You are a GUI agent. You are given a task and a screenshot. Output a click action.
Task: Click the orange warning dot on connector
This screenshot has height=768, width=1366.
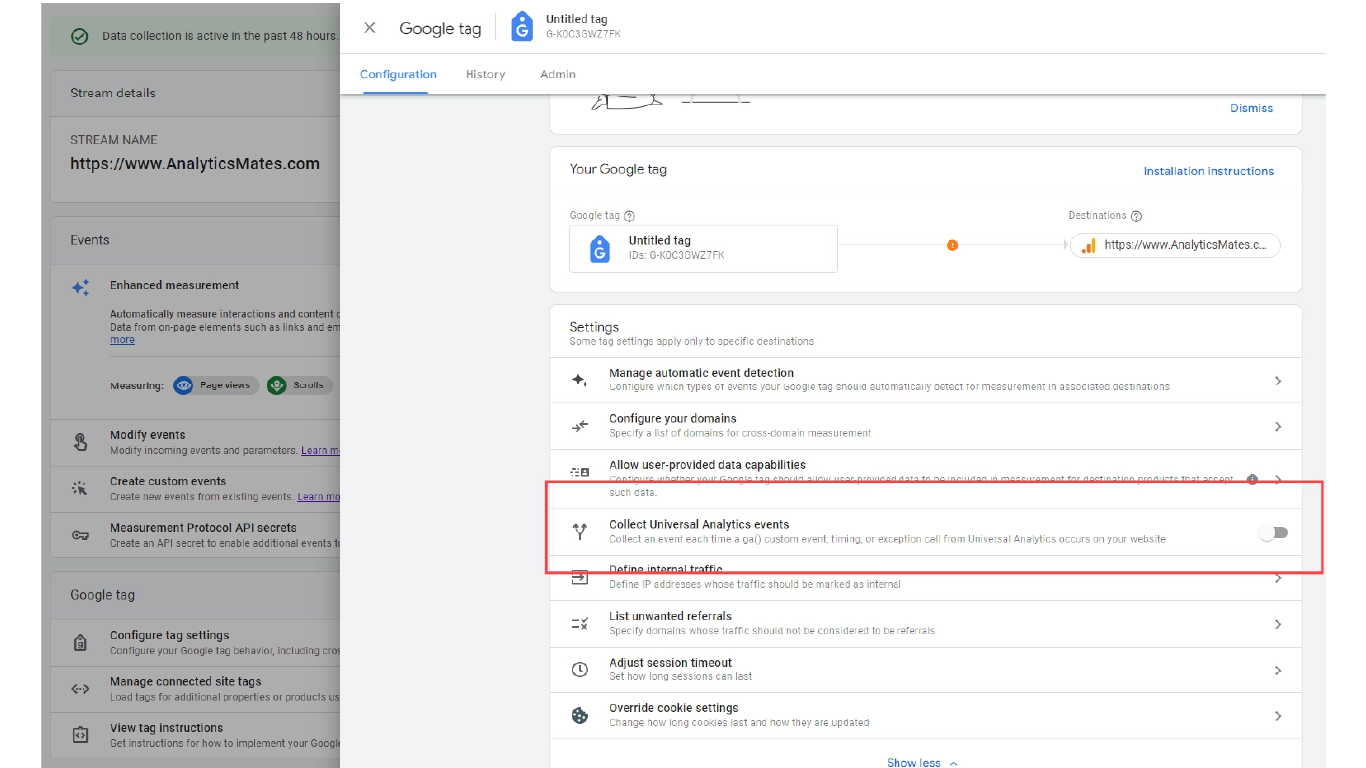tap(952, 245)
